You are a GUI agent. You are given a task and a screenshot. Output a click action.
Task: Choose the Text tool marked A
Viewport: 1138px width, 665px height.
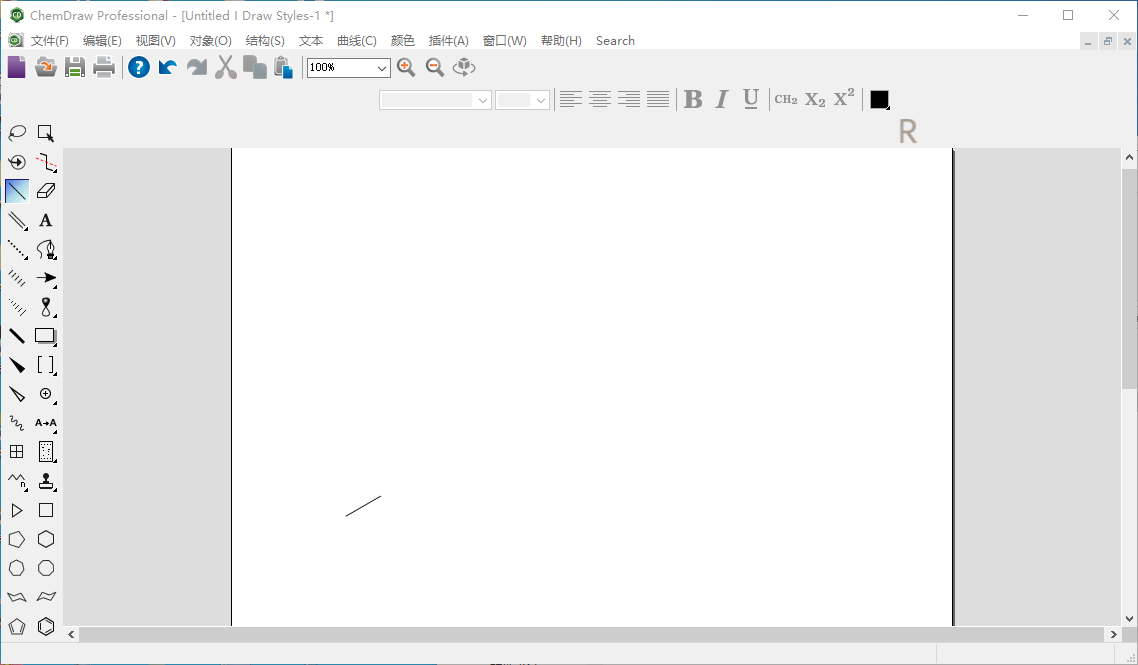[x=46, y=220]
